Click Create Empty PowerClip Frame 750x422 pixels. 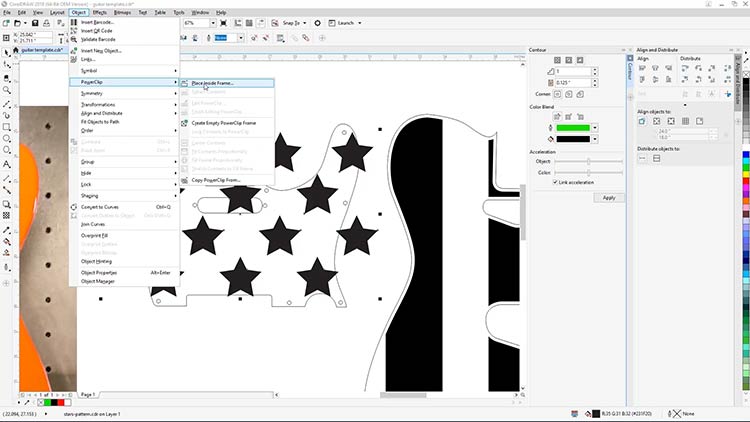tap(227, 123)
